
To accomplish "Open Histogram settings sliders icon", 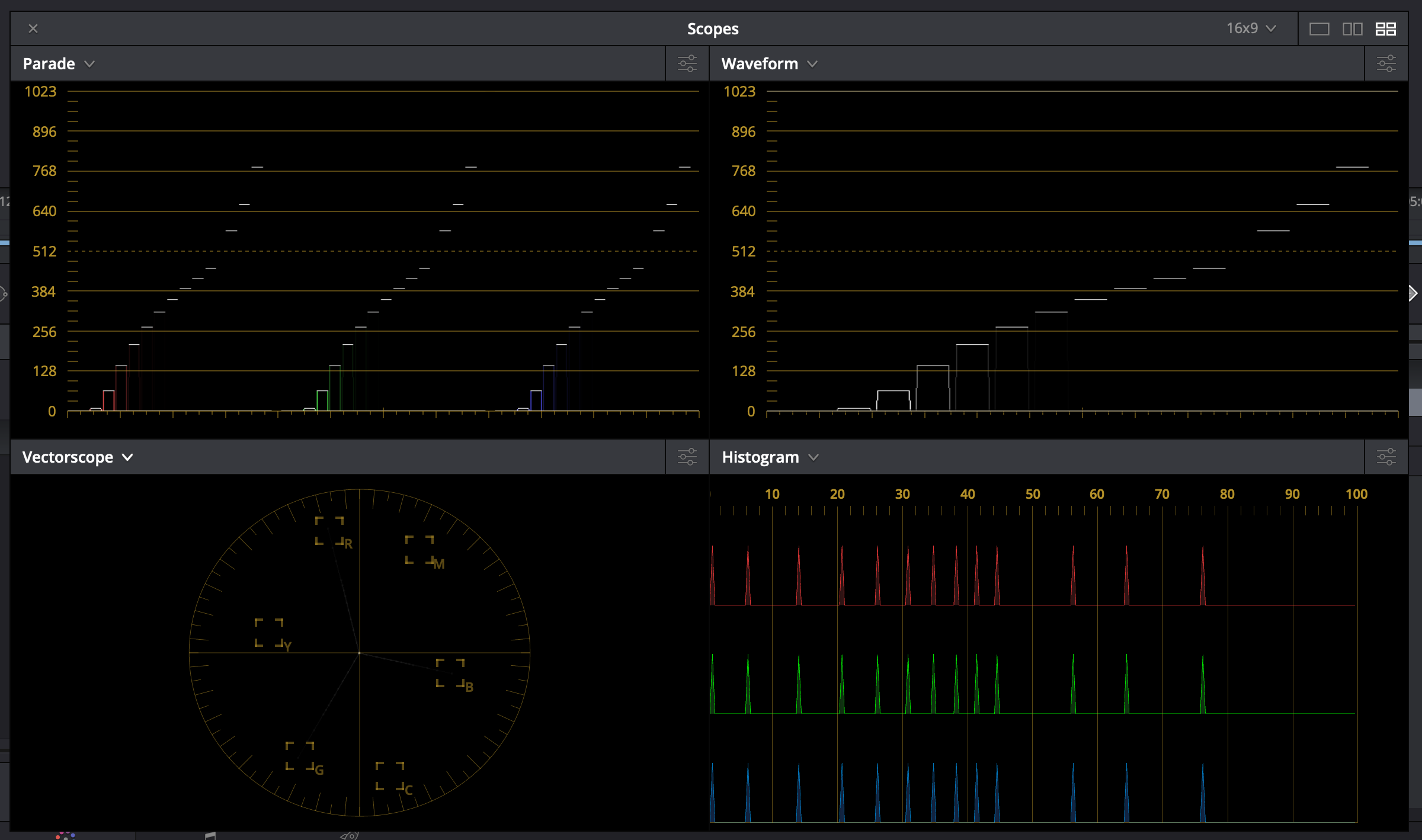I will point(1386,457).
